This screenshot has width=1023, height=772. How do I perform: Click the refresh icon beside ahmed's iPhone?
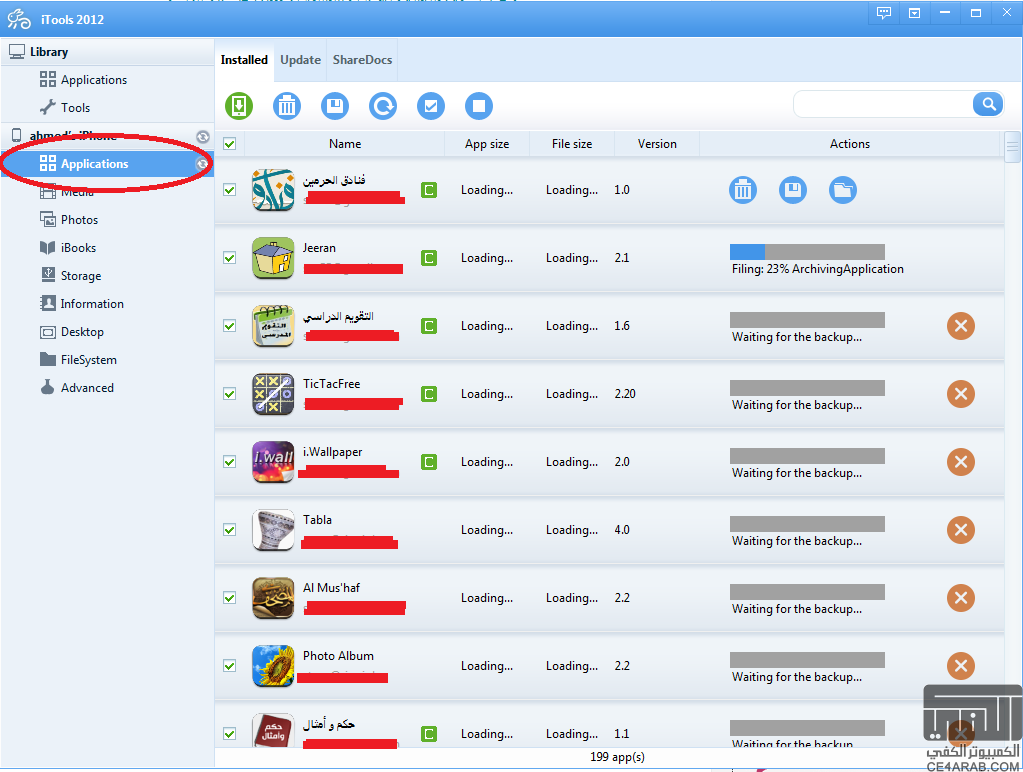(203, 136)
